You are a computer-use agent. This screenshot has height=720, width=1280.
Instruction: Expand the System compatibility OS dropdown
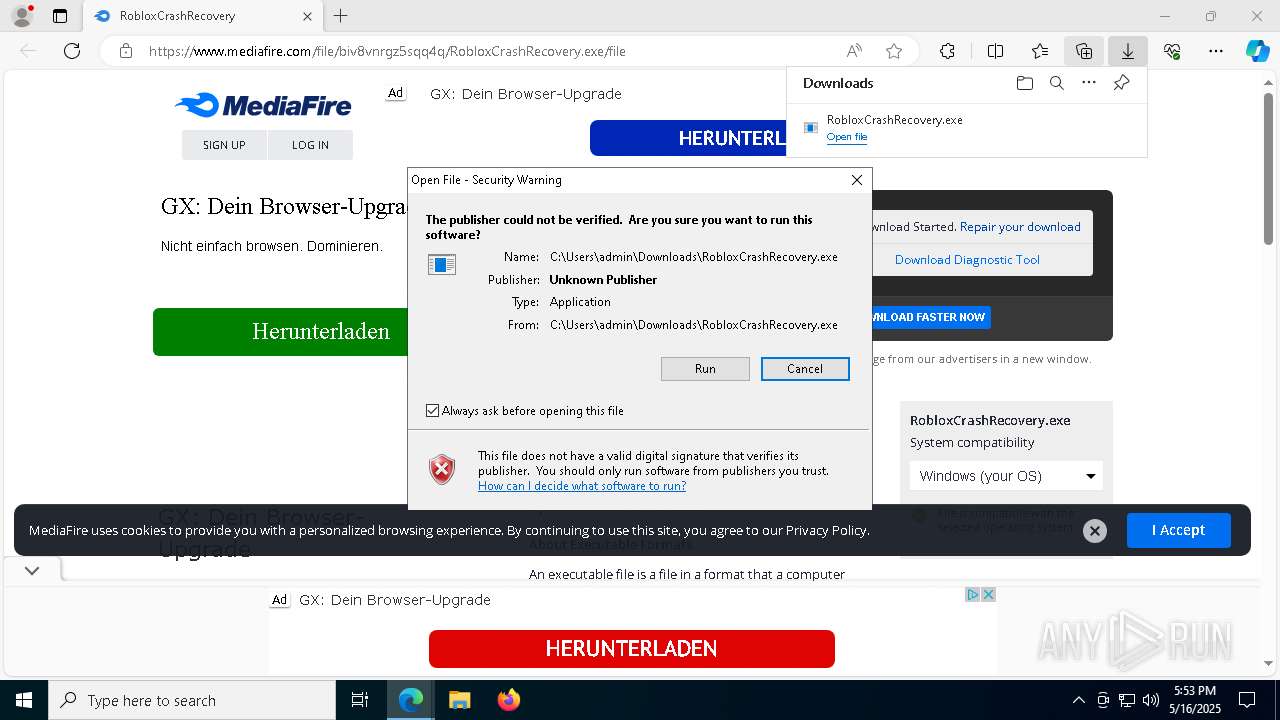pyautogui.click(x=1006, y=476)
